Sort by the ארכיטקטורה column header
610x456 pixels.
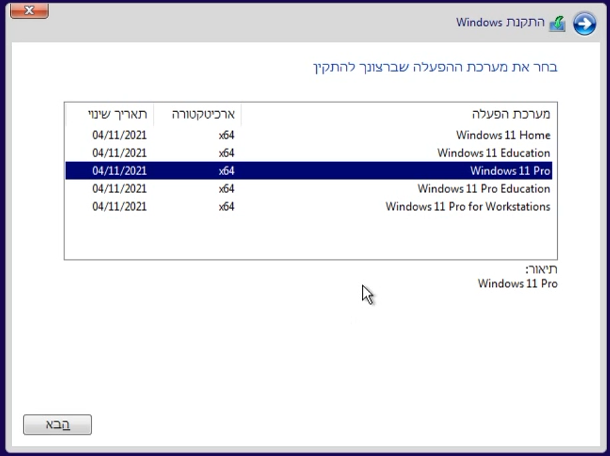pyautogui.click(x=197, y=114)
